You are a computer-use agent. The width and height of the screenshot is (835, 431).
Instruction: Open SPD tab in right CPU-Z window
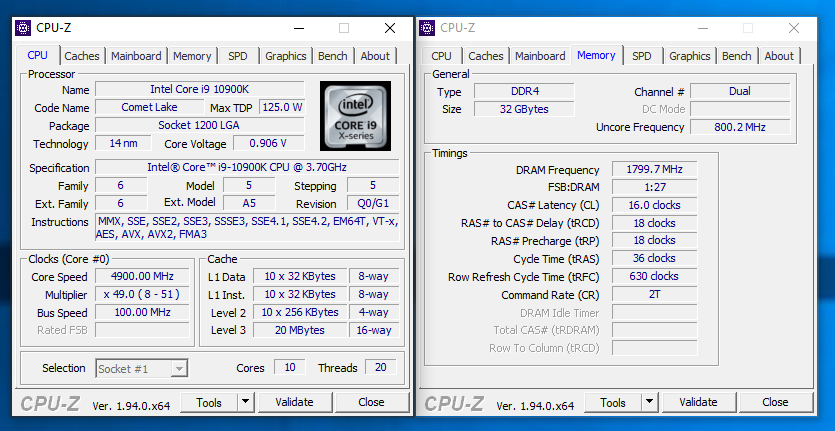(x=642, y=56)
